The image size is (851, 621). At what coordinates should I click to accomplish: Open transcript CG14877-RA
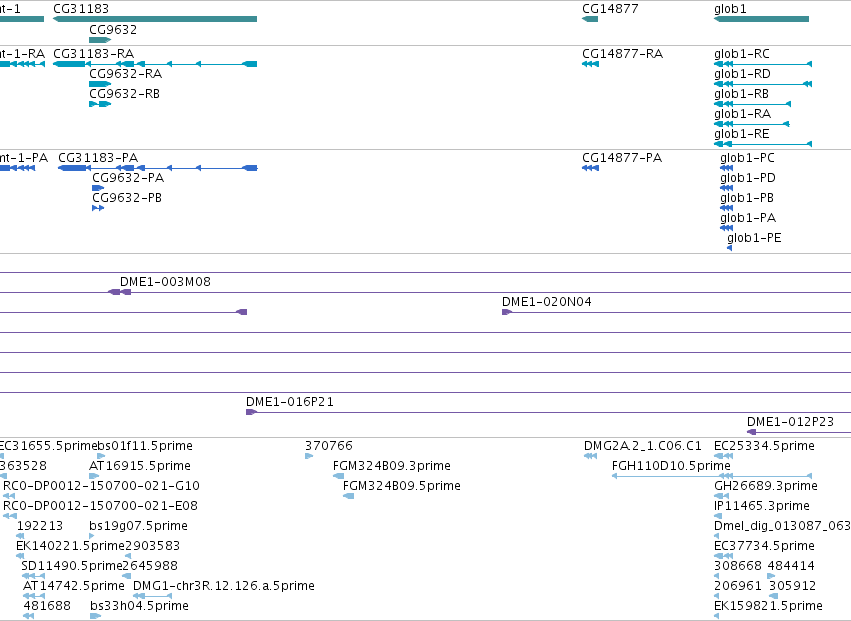click(590, 64)
